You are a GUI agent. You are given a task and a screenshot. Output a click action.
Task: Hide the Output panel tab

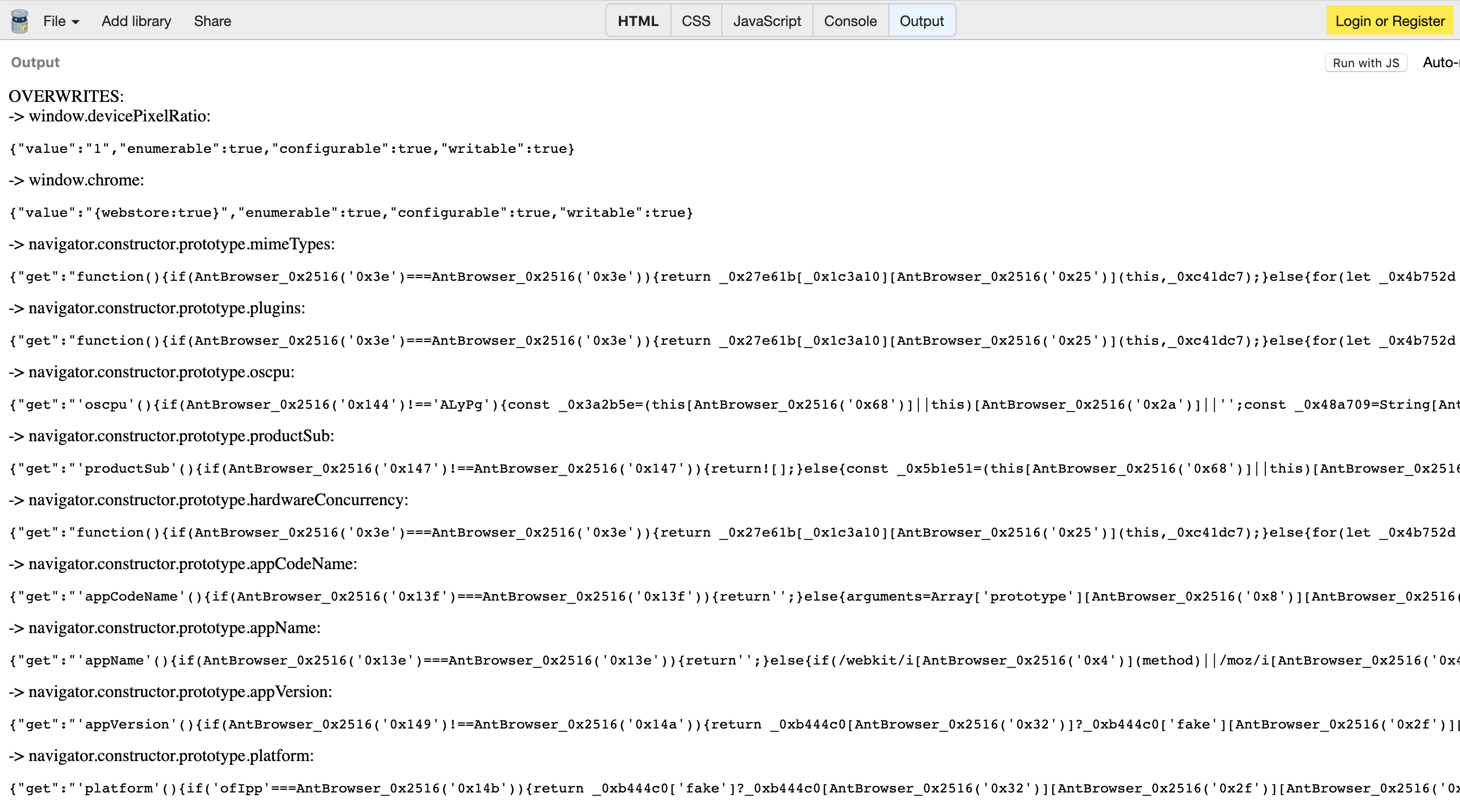tap(921, 21)
